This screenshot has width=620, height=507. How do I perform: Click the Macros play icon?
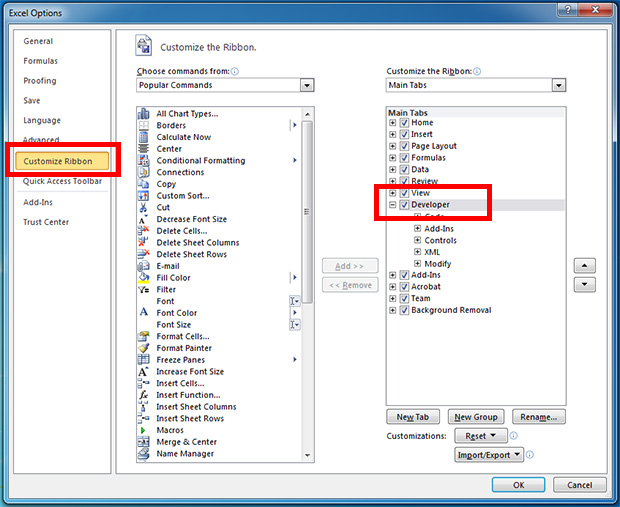pos(143,430)
